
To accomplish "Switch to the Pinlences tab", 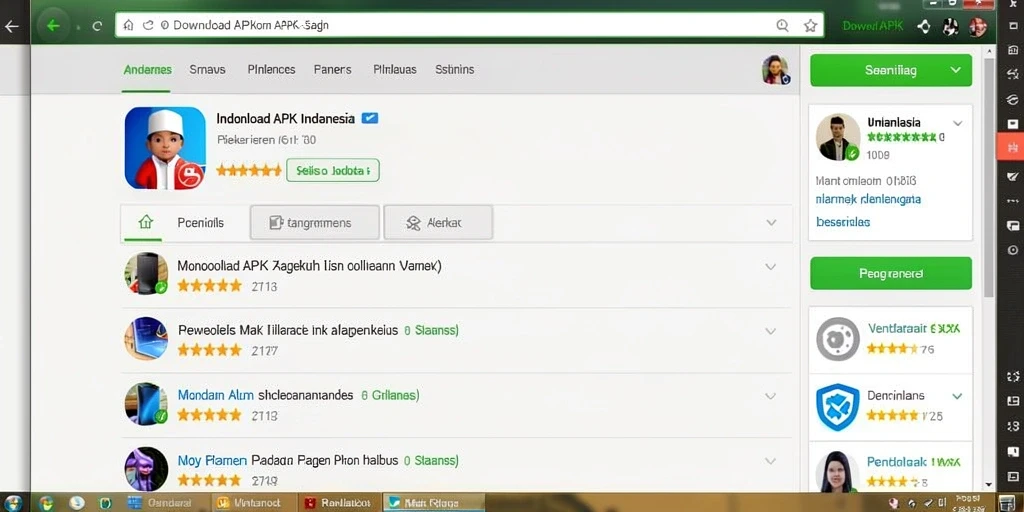I will (x=271, y=69).
